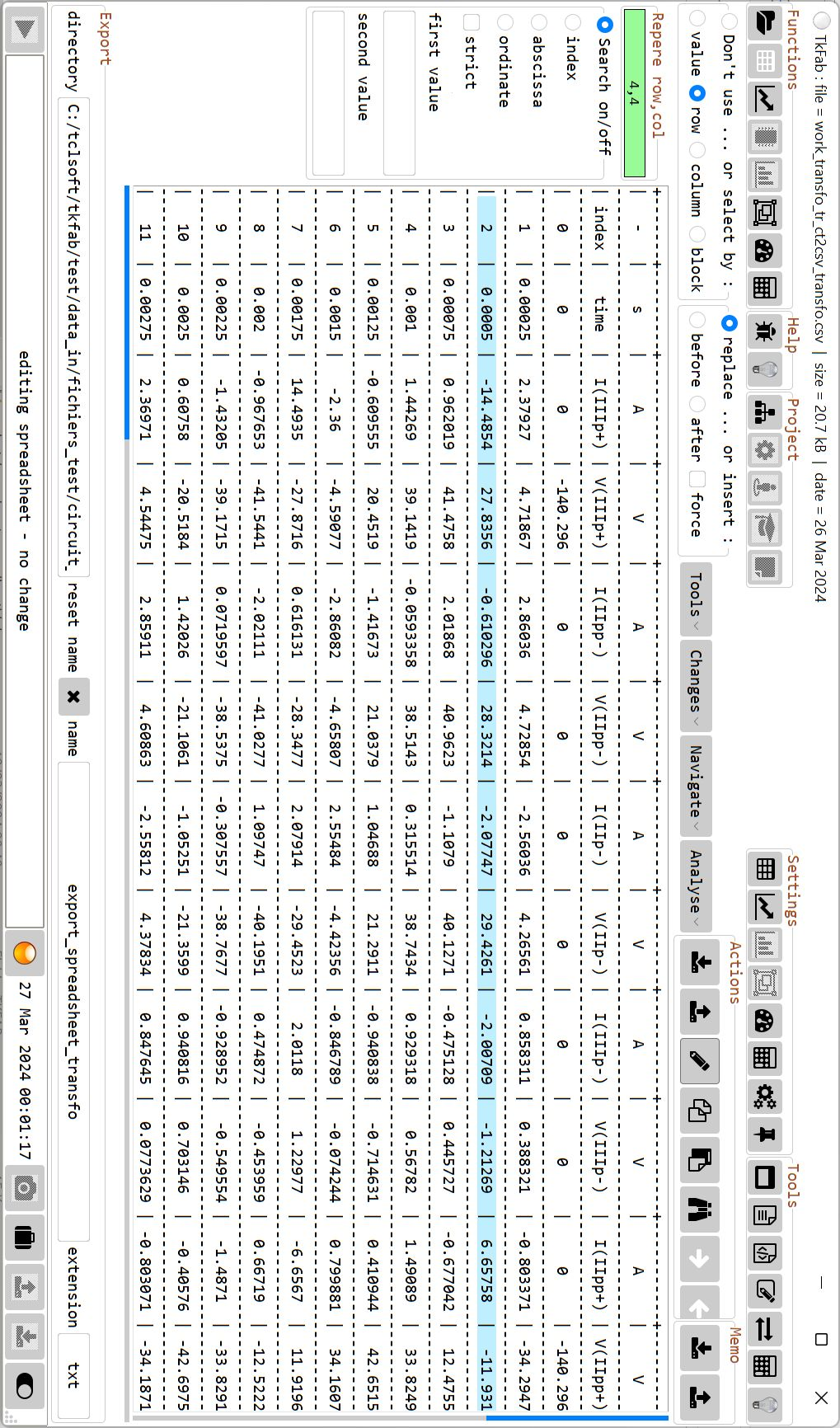Viewport: 840px width, 1428px height.
Task: Click the green 4,4 row,col indicator
Action: (x=634, y=93)
